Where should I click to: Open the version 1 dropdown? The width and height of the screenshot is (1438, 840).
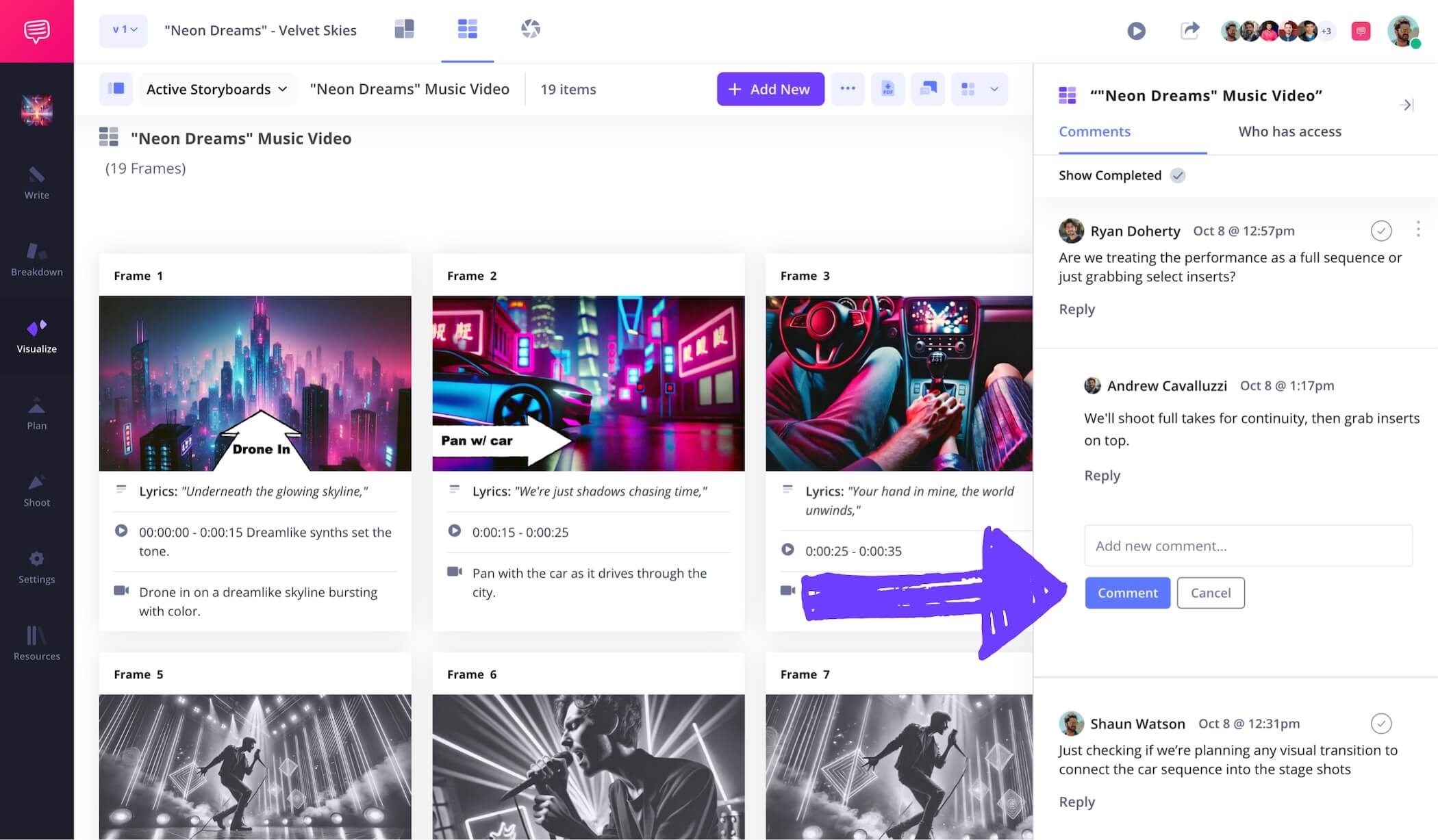pyautogui.click(x=123, y=30)
